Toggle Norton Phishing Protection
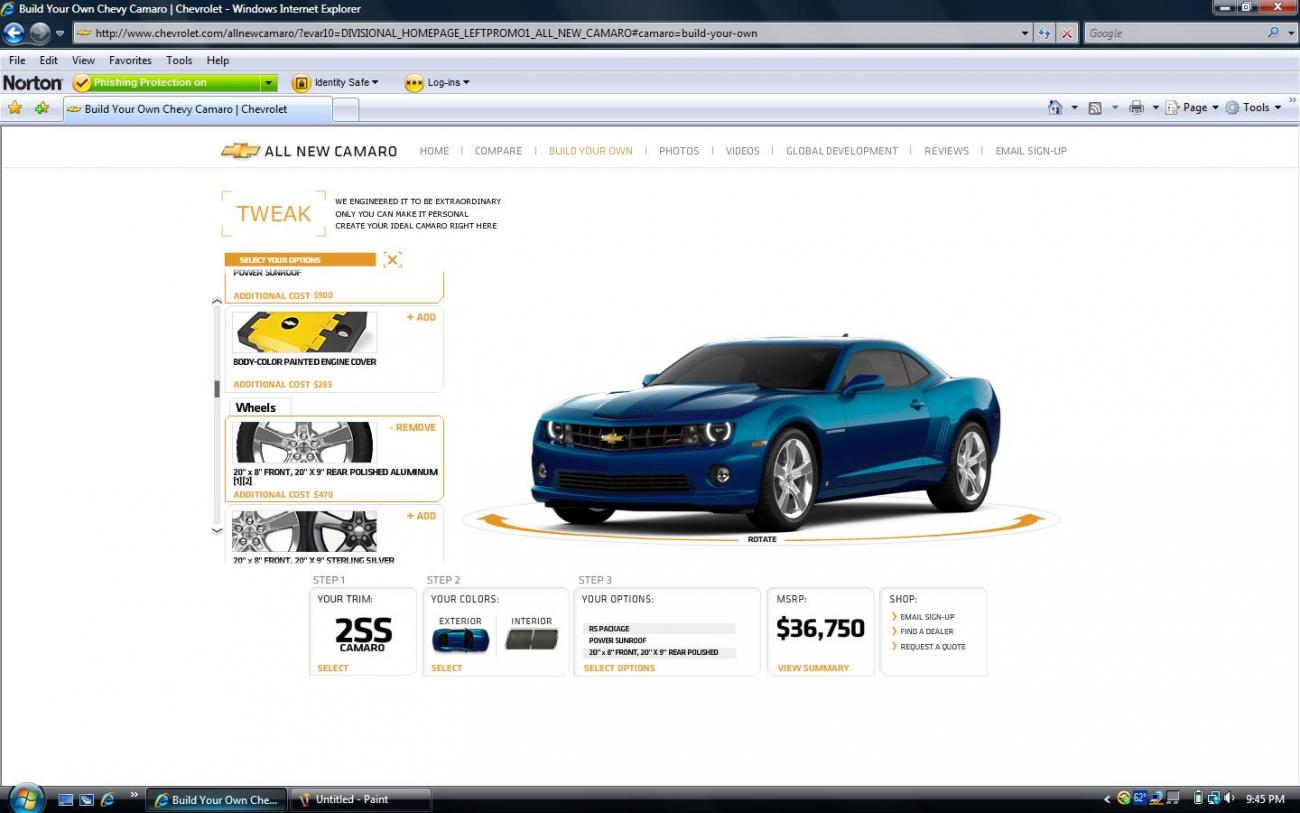Image resolution: width=1300 pixels, height=813 pixels. (x=82, y=82)
